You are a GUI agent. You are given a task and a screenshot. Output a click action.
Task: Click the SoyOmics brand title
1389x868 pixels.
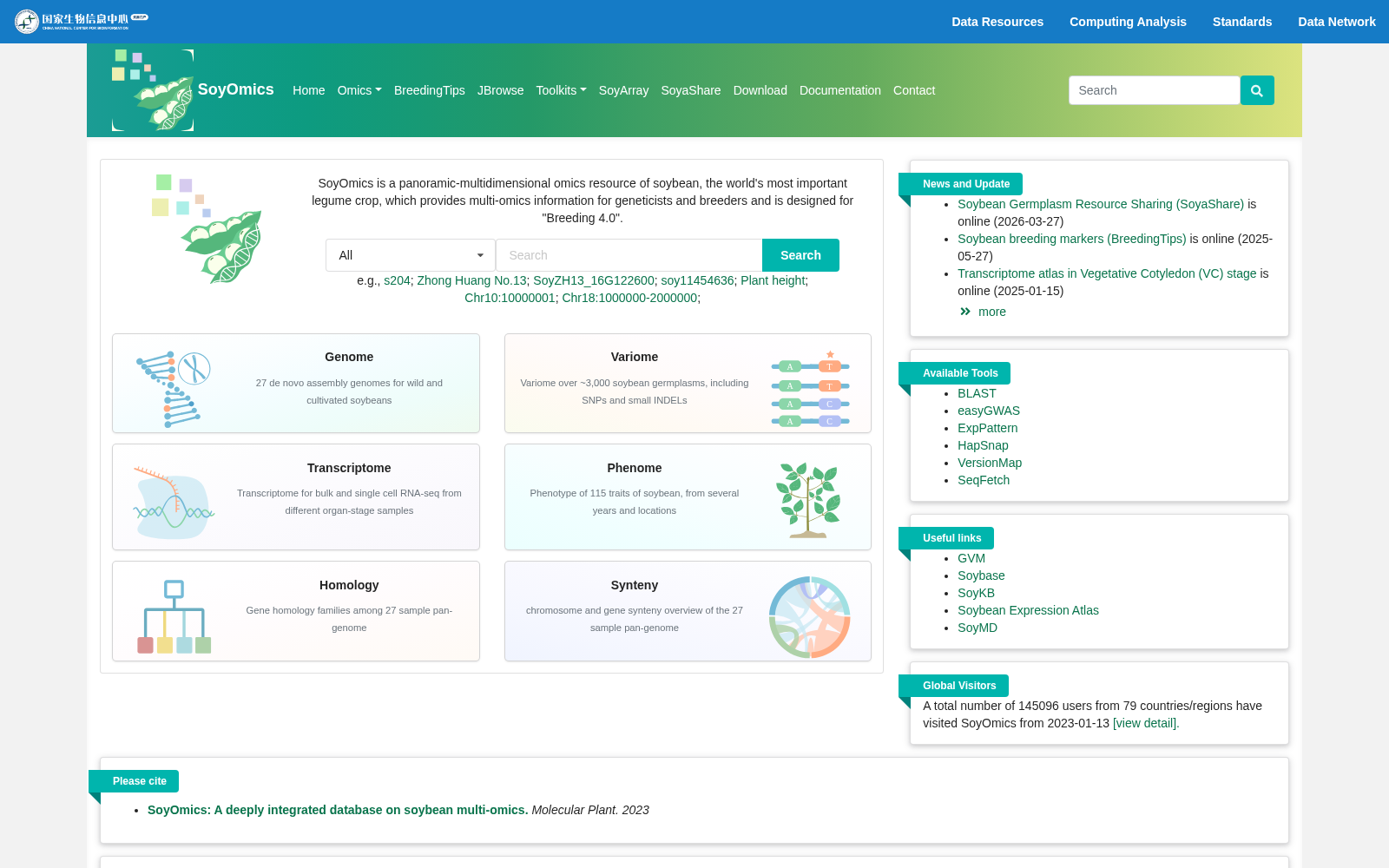(x=235, y=89)
